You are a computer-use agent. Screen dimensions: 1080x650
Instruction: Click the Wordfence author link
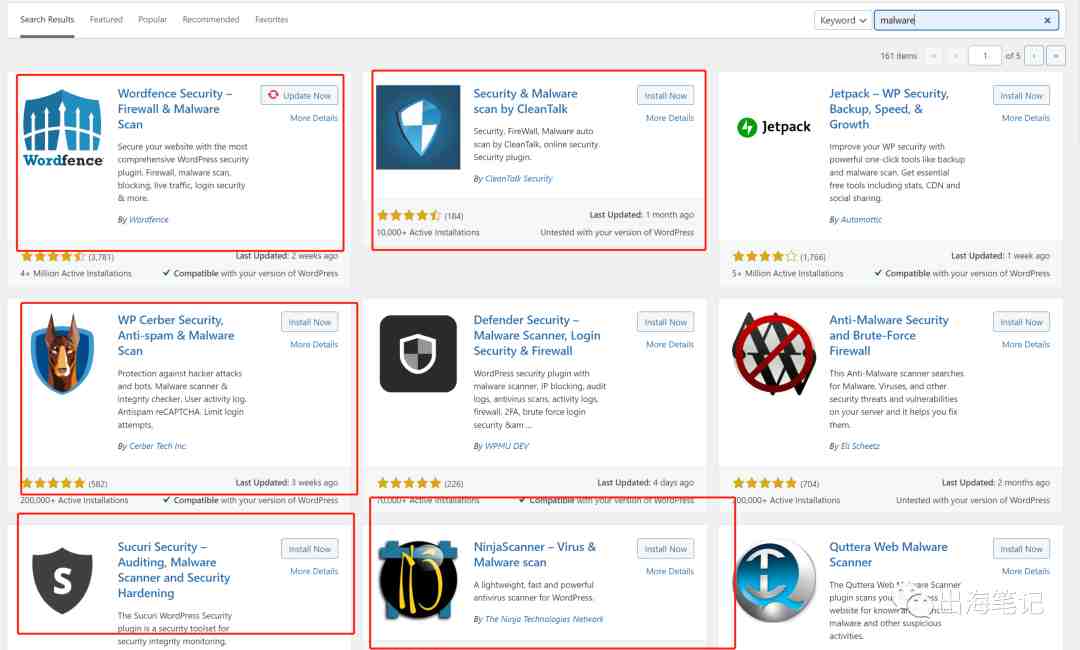(x=149, y=220)
